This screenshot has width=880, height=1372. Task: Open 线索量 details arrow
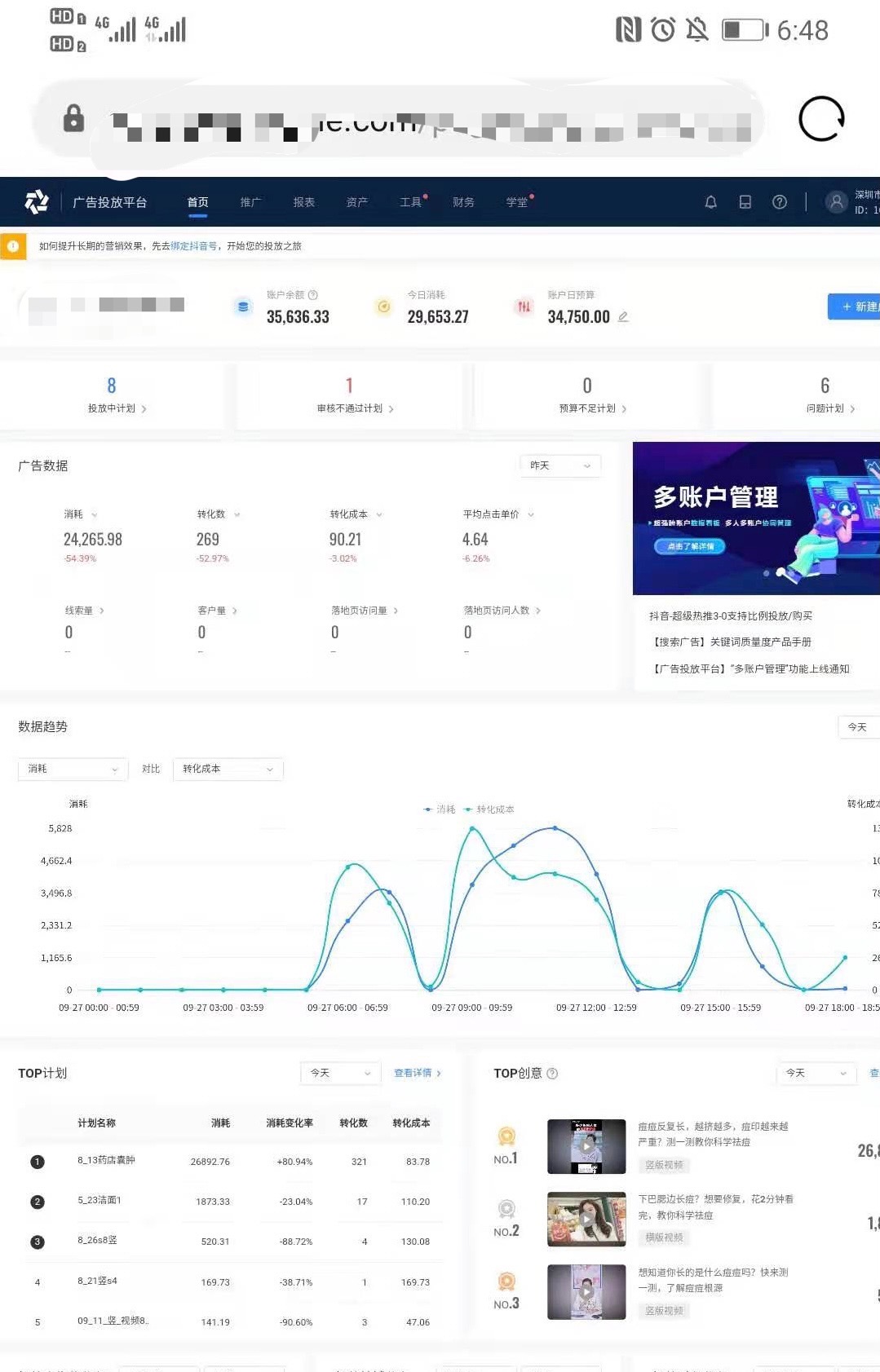(101, 611)
